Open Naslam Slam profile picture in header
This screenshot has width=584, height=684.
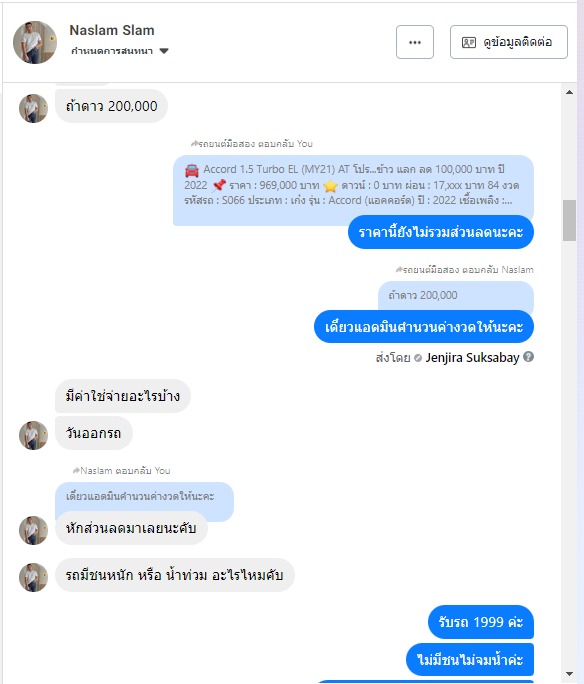35,42
